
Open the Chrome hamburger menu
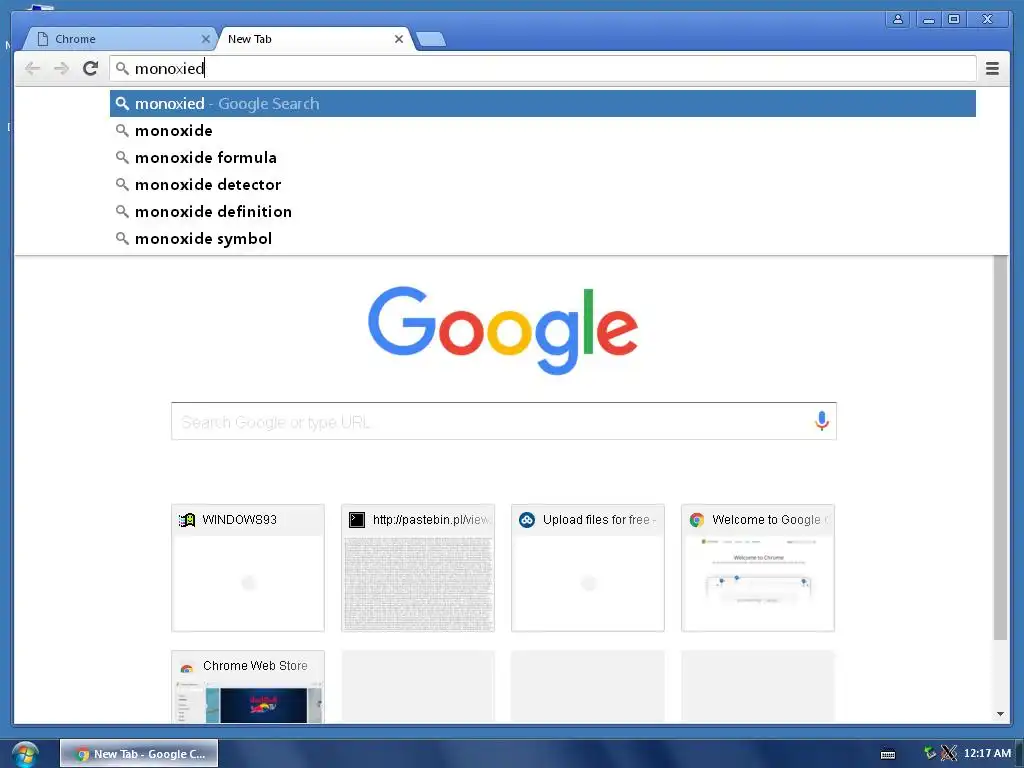click(992, 68)
